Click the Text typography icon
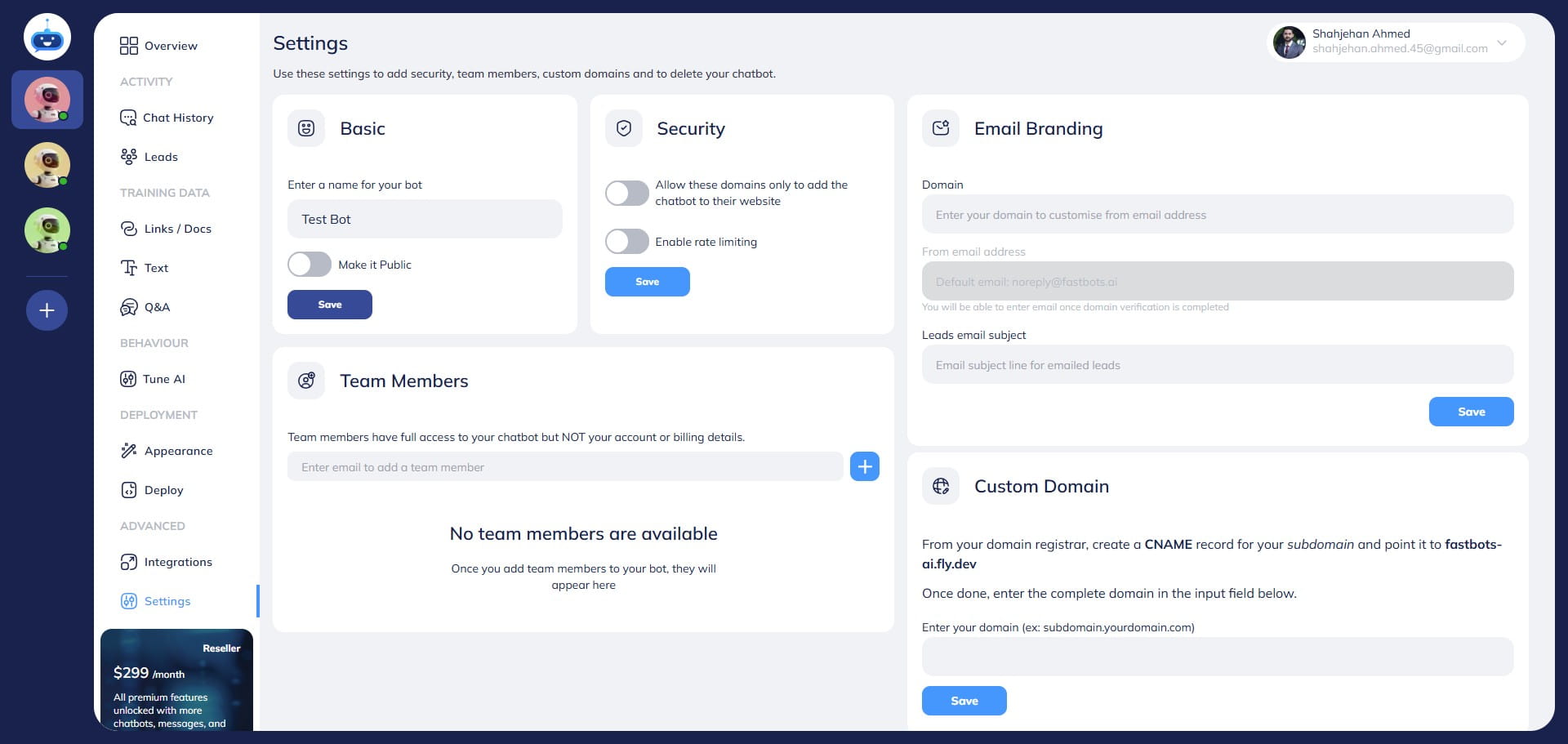 pyautogui.click(x=129, y=268)
